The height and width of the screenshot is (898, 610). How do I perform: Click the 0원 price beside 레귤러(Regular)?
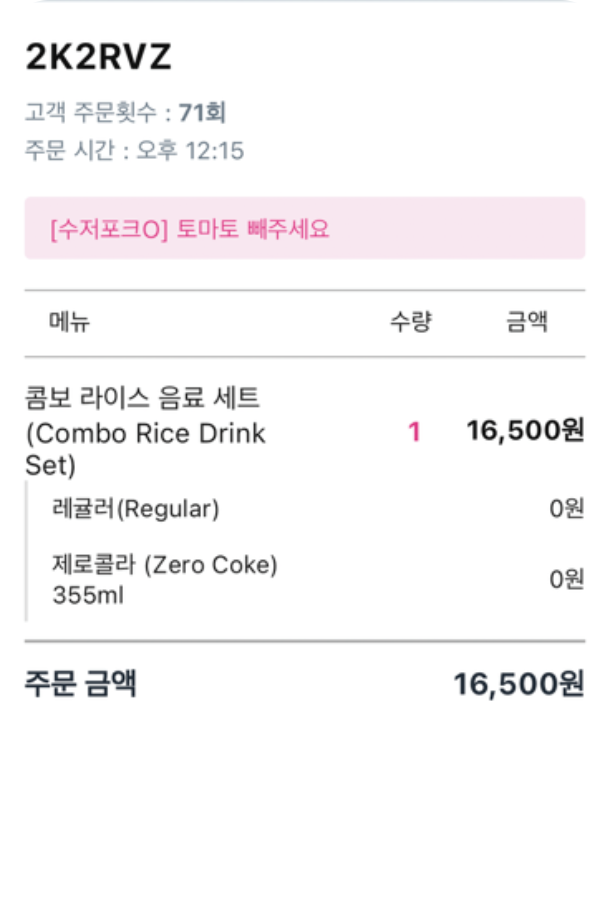pos(566,509)
